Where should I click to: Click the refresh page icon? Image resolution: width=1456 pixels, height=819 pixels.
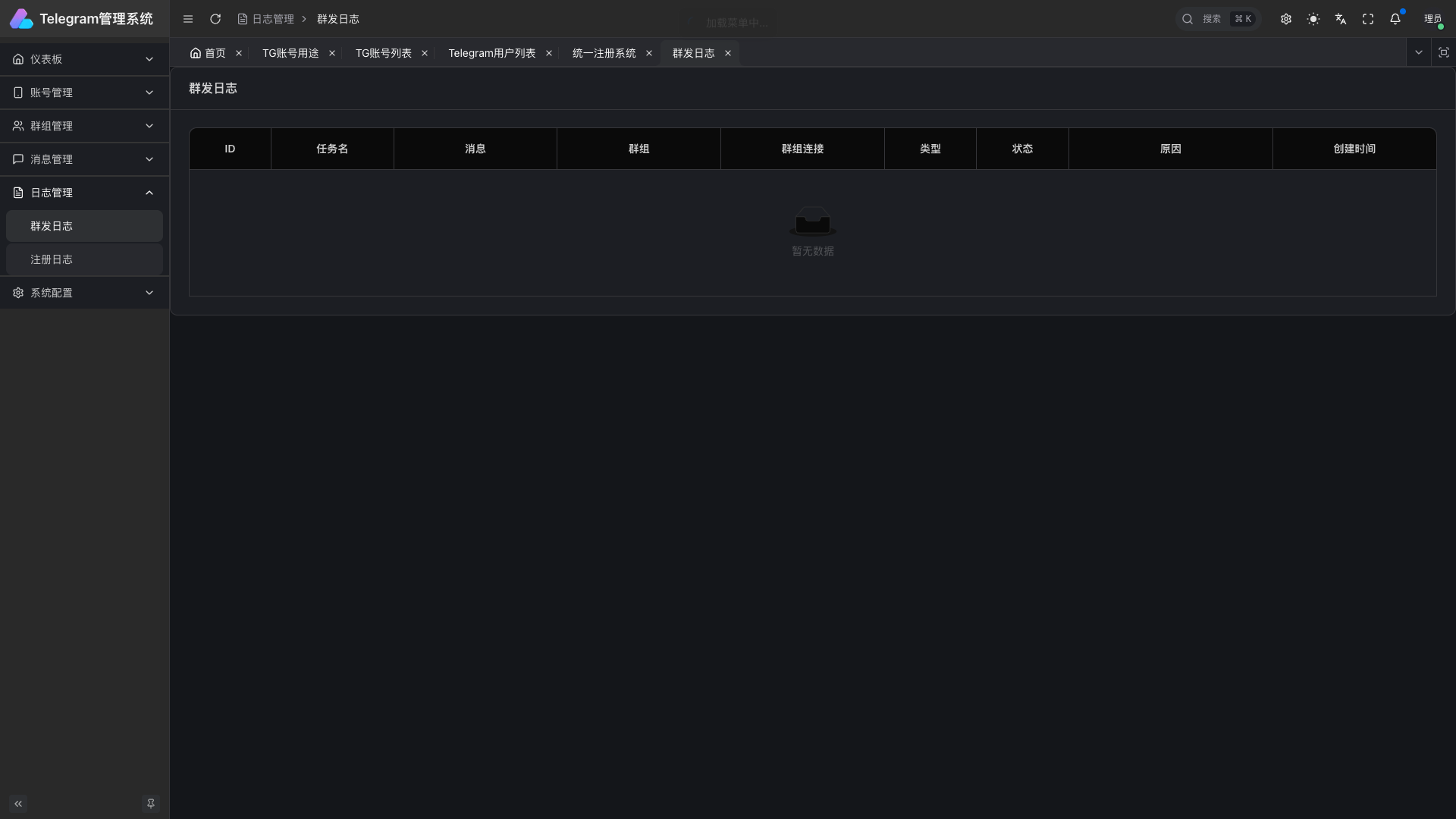(215, 19)
